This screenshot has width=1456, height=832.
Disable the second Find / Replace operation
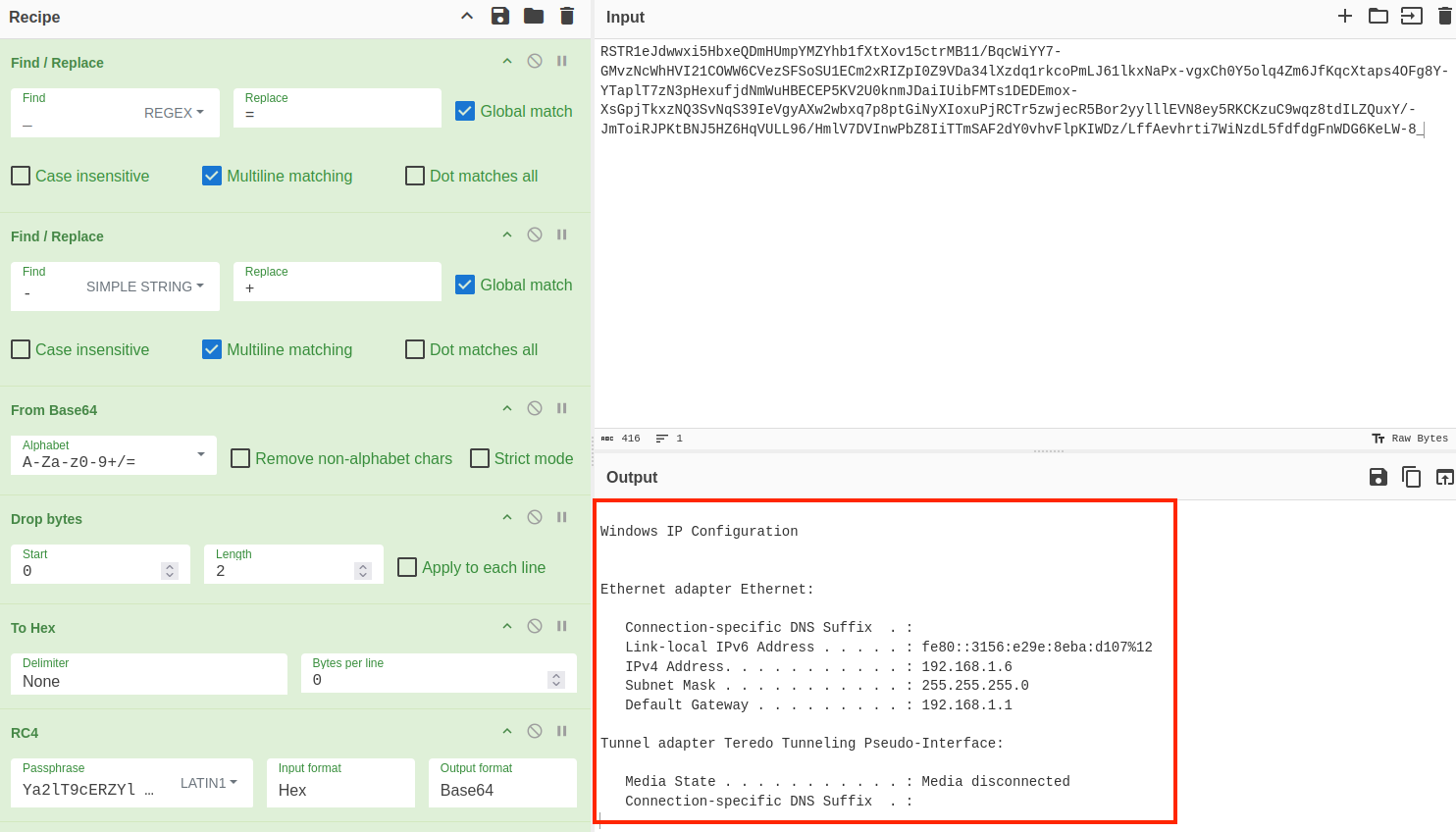[535, 234]
